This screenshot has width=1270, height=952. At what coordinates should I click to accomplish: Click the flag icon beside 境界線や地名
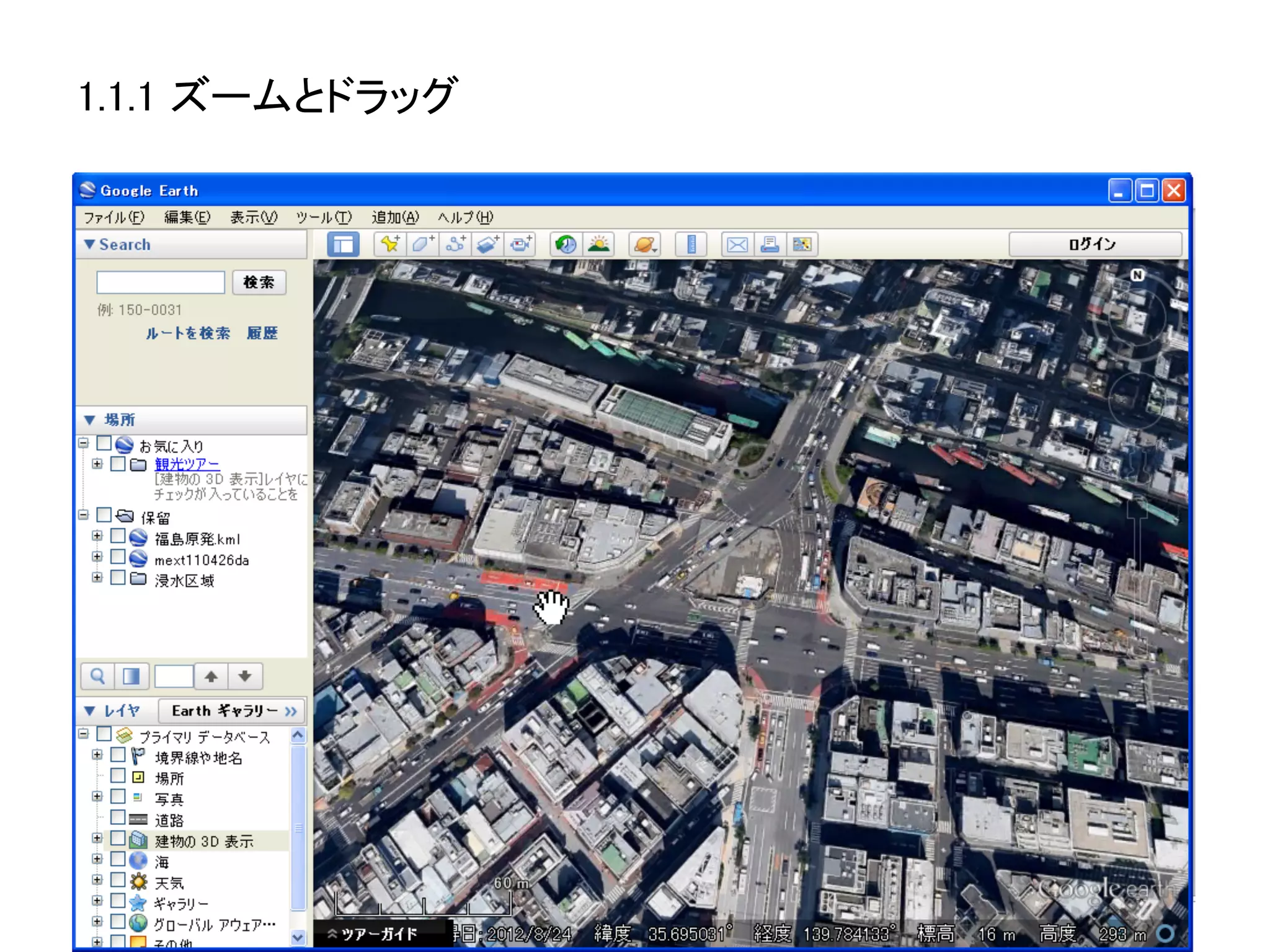(x=138, y=757)
